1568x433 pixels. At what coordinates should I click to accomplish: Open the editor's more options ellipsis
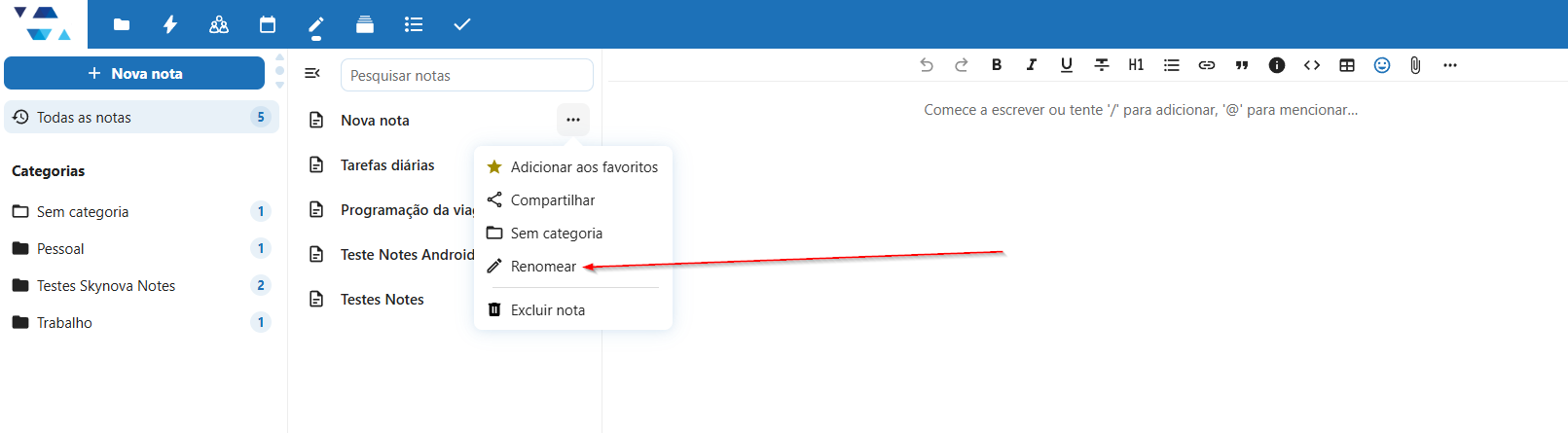pyautogui.click(x=1450, y=65)
